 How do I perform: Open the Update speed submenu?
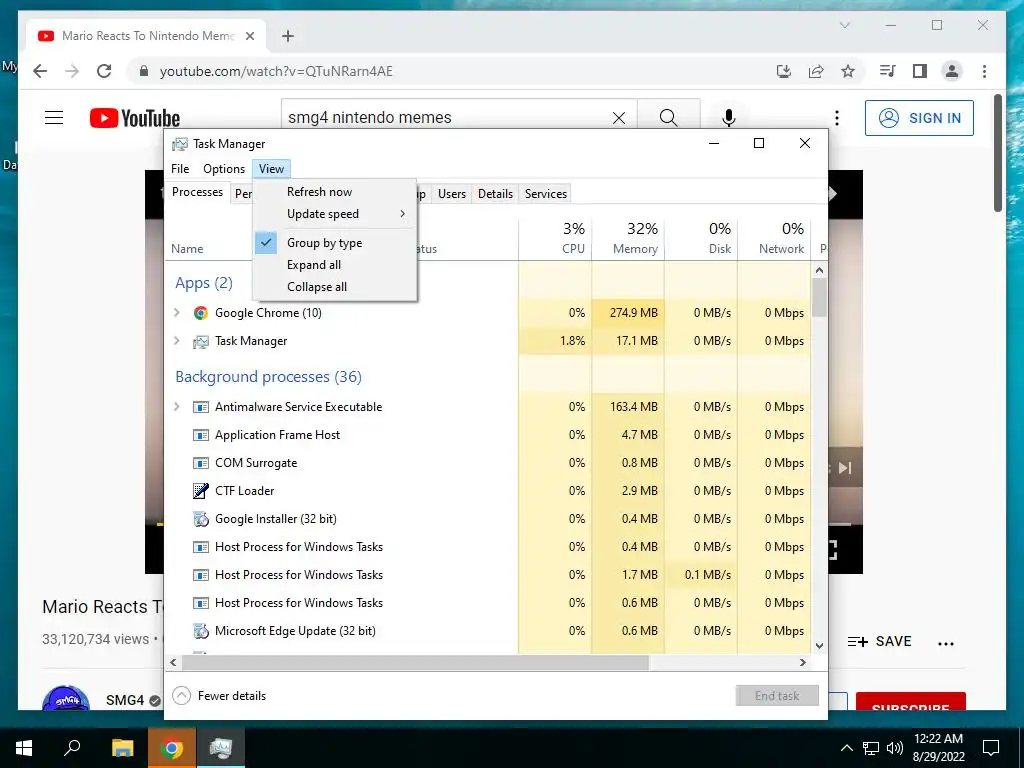pos(334,214)
